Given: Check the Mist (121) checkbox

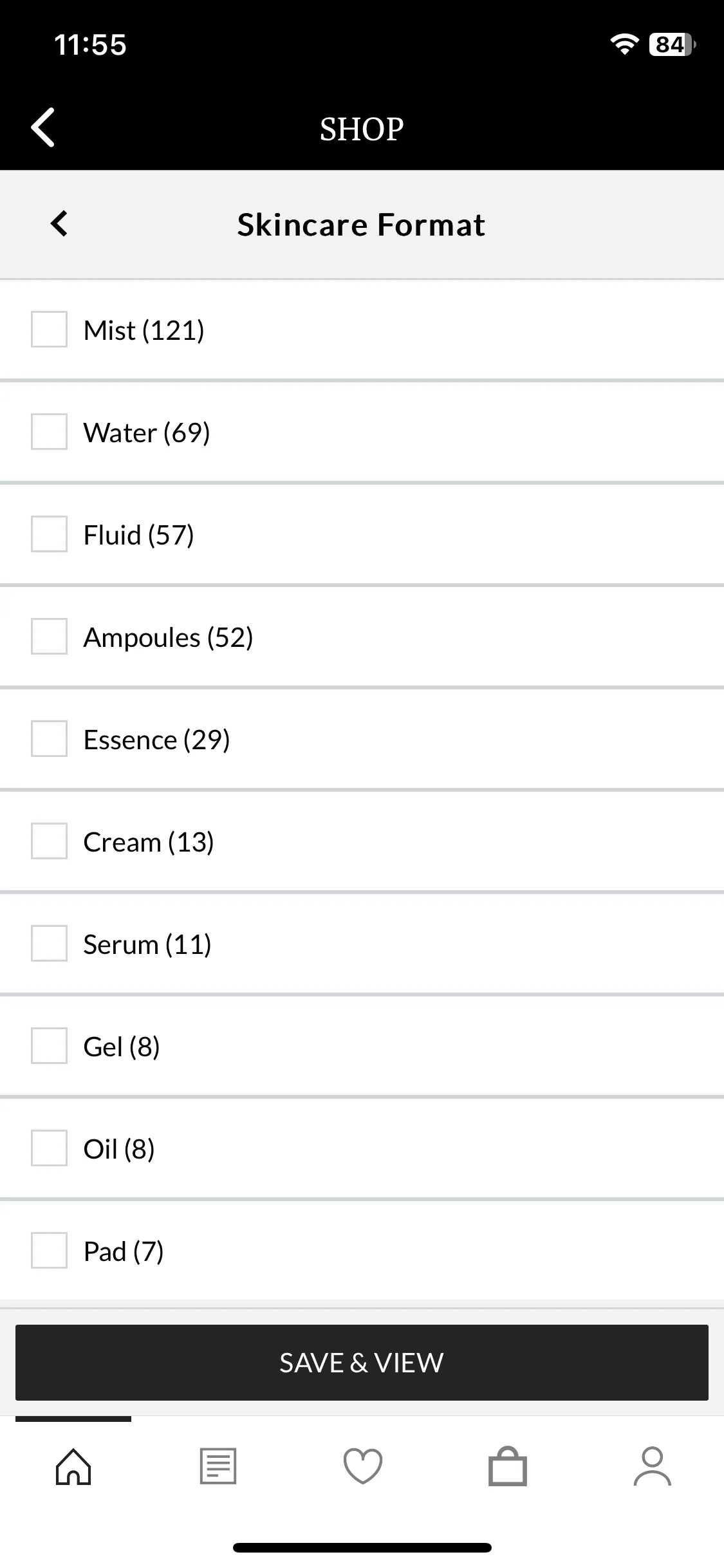Looking at the screenshot, I should coord(50,330).
